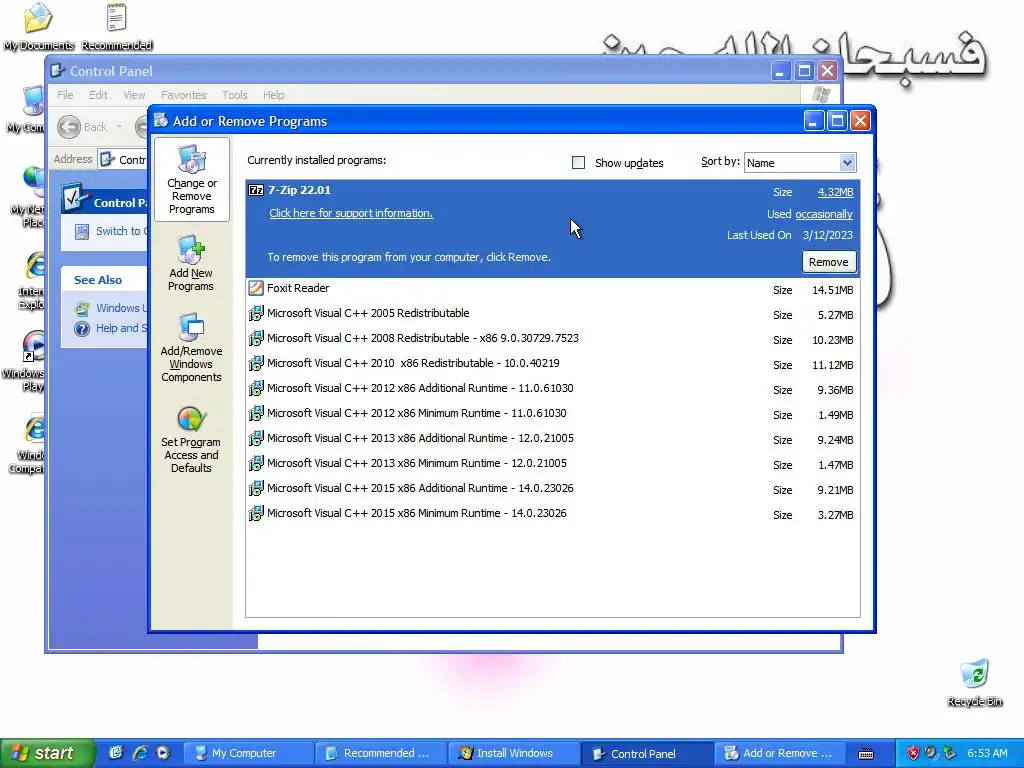Viewport: 1024px width, 768px height.
Task: Click Remove button for 7-Zip
Action: (829, 262)
